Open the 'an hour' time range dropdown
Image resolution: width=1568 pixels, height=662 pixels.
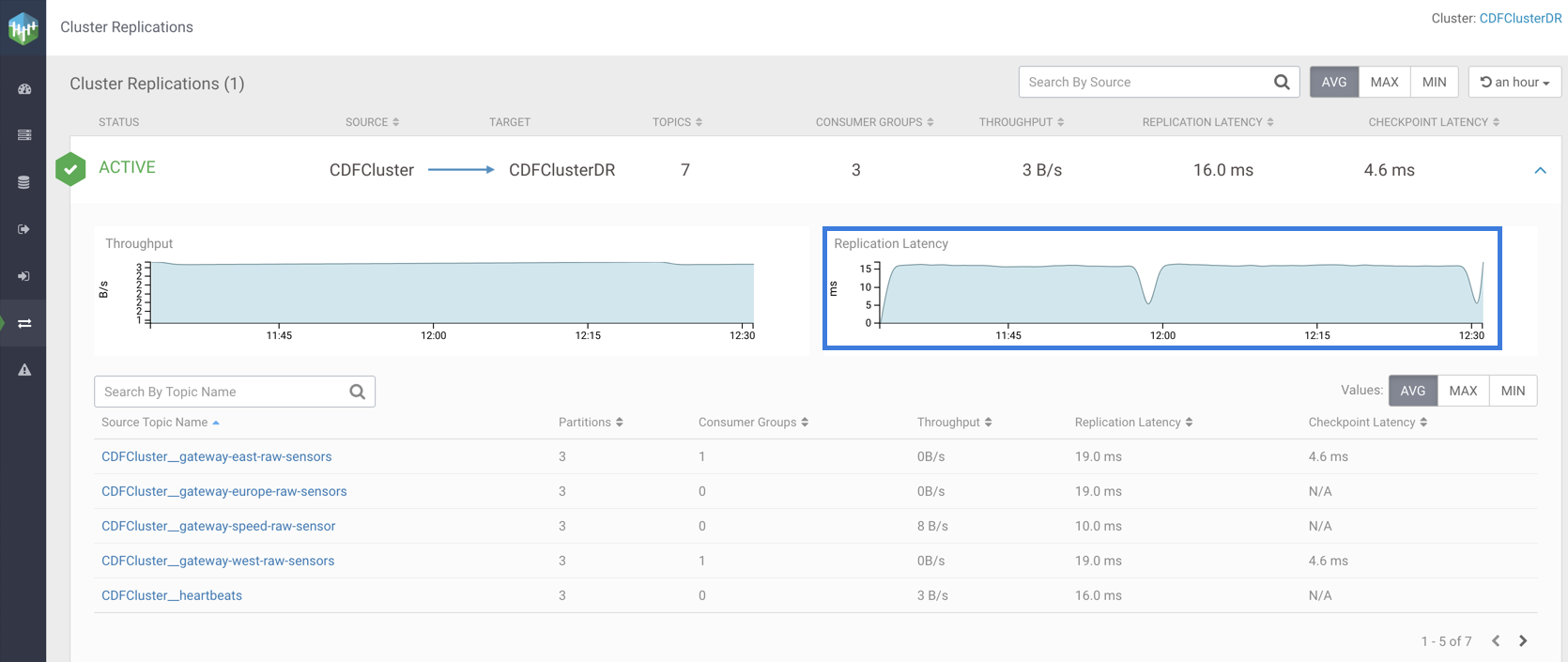[1514, 83]
